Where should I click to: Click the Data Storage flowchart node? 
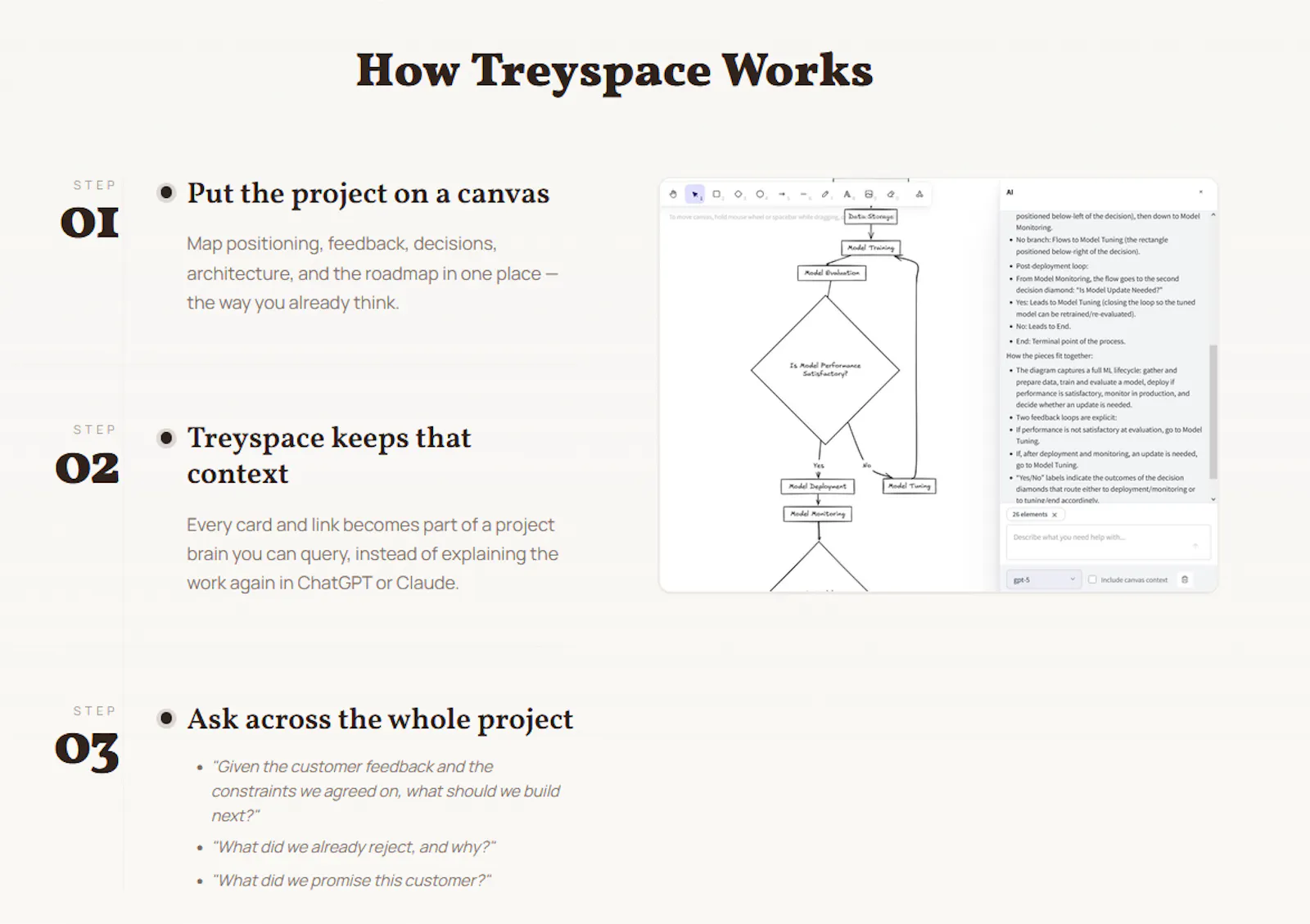tap(870, 217)
